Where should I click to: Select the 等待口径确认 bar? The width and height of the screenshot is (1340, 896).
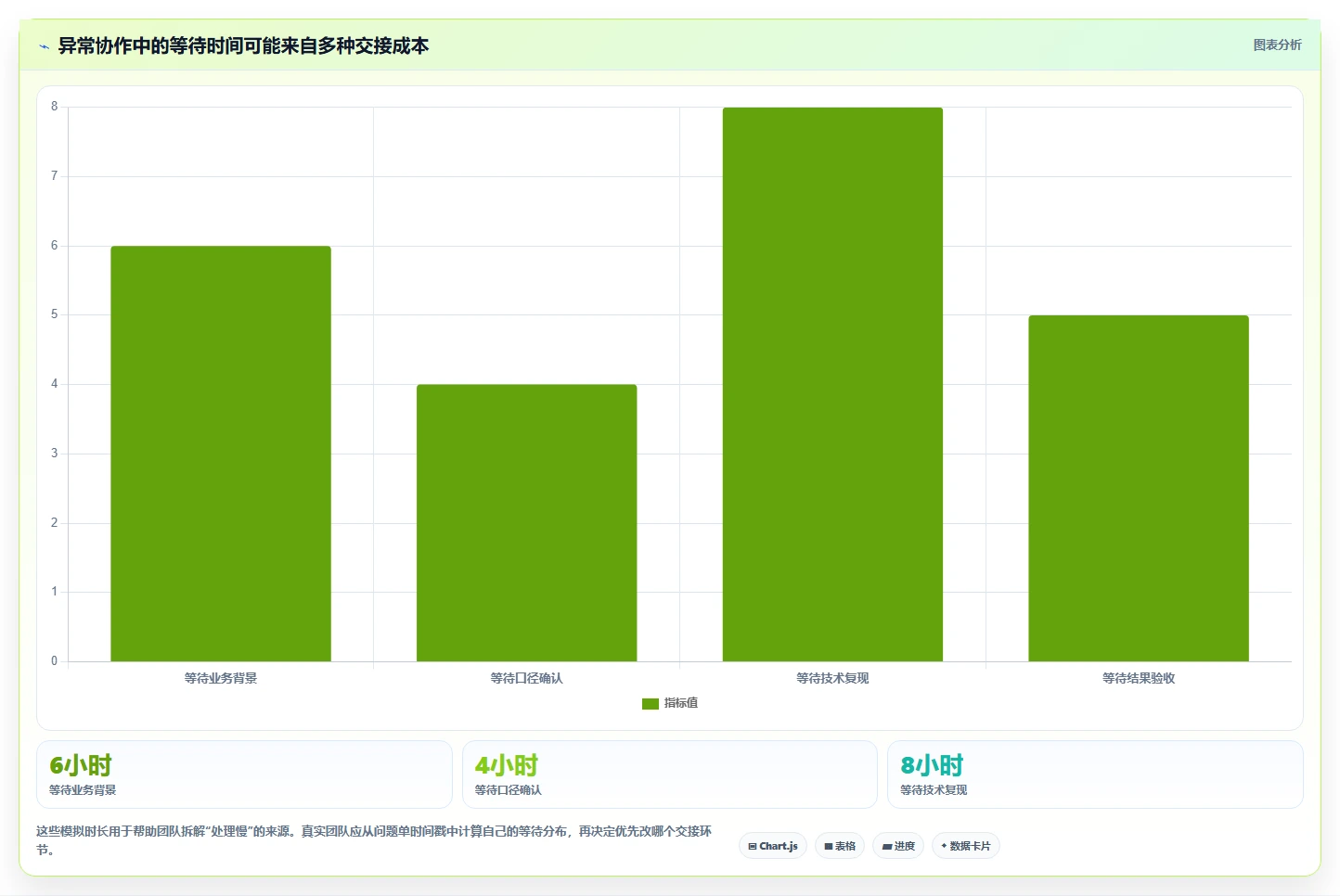[526, 523]
